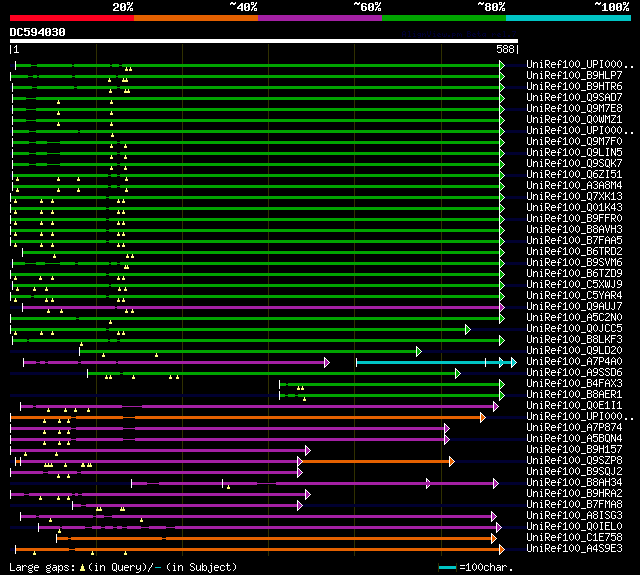The height and width of the screenshot is (575, 640).
Task: Select the UniRef100_B8LKF3 label
Action: pyautogui.click(x=574, y=340)
